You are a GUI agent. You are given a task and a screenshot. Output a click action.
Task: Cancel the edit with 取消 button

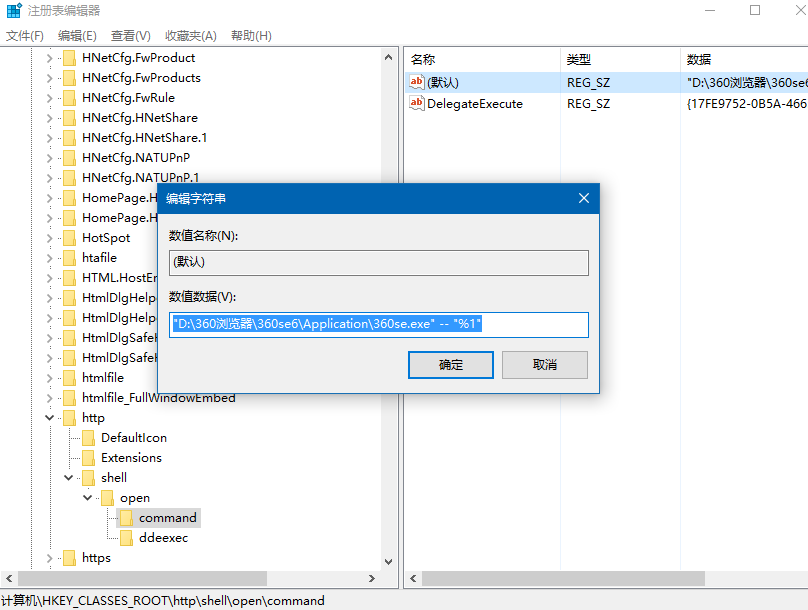[545, 365]
